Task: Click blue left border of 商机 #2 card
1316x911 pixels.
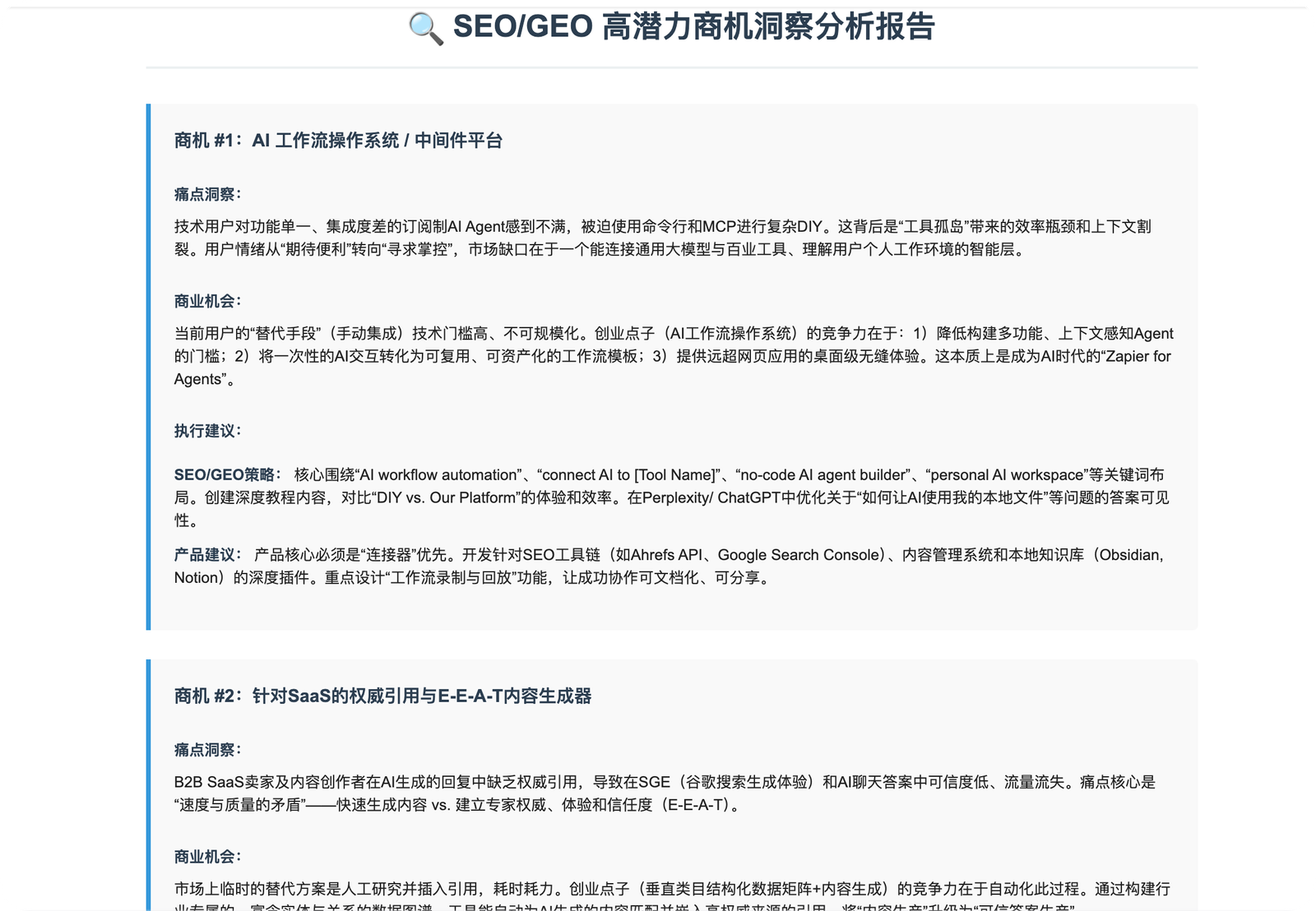Action: [x=148, y=781]
